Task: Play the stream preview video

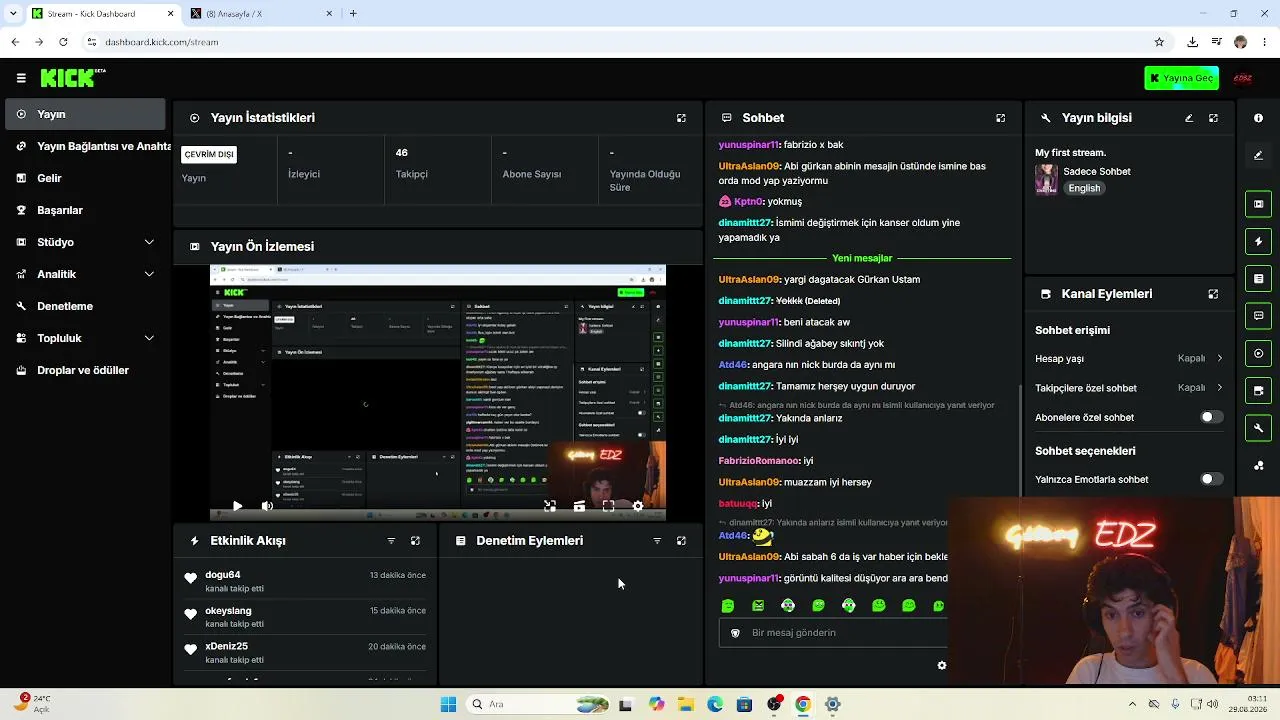Action: point(237,506)
